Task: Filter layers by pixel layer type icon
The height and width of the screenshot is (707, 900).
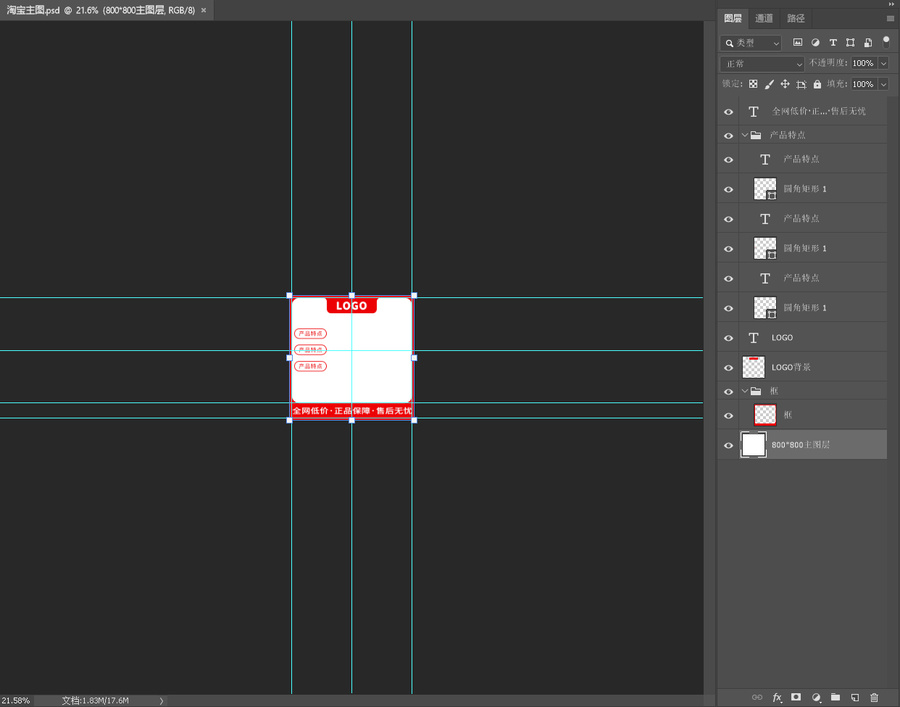Action: (x=797, y=42)
